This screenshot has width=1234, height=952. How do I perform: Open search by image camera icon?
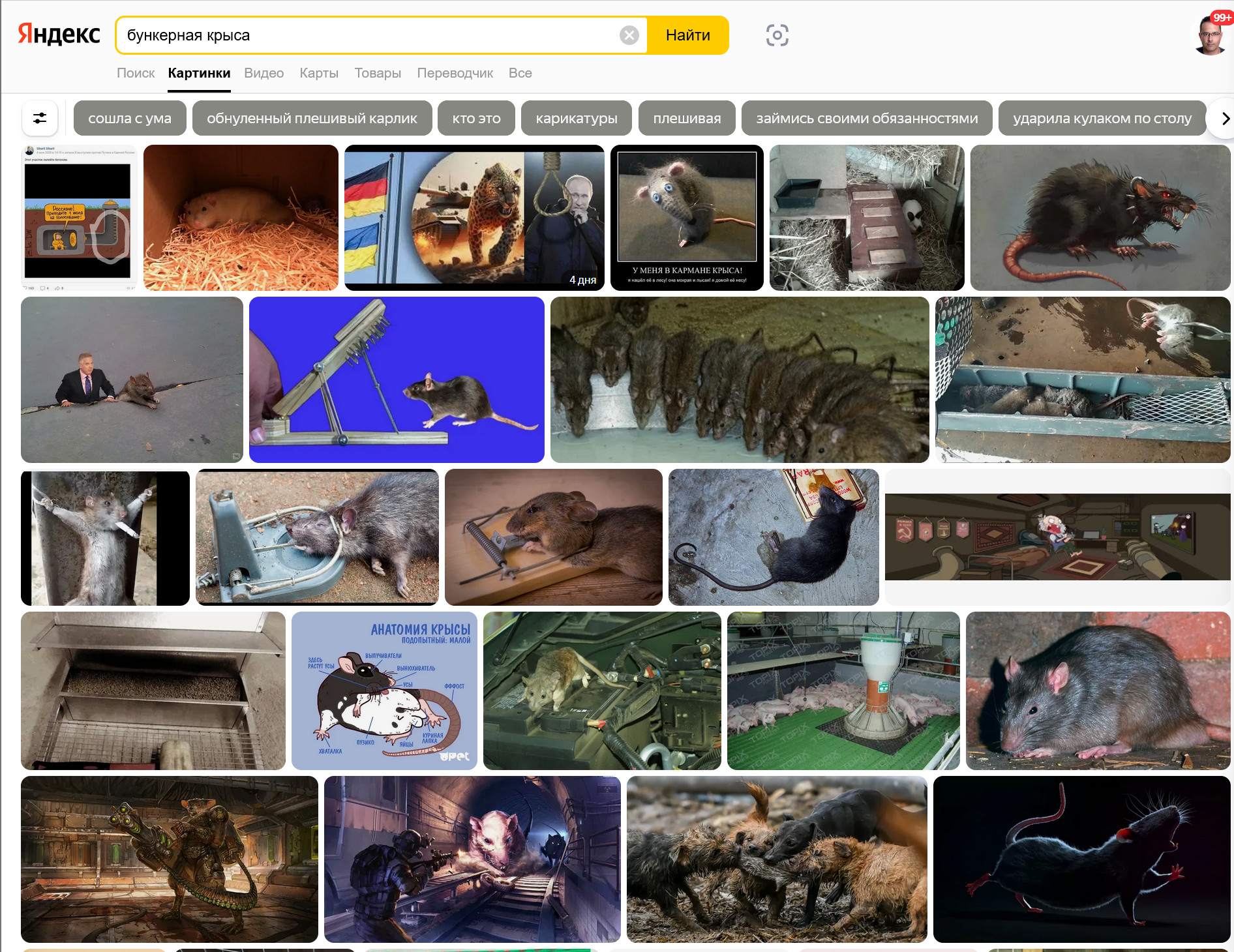(777, 35)
